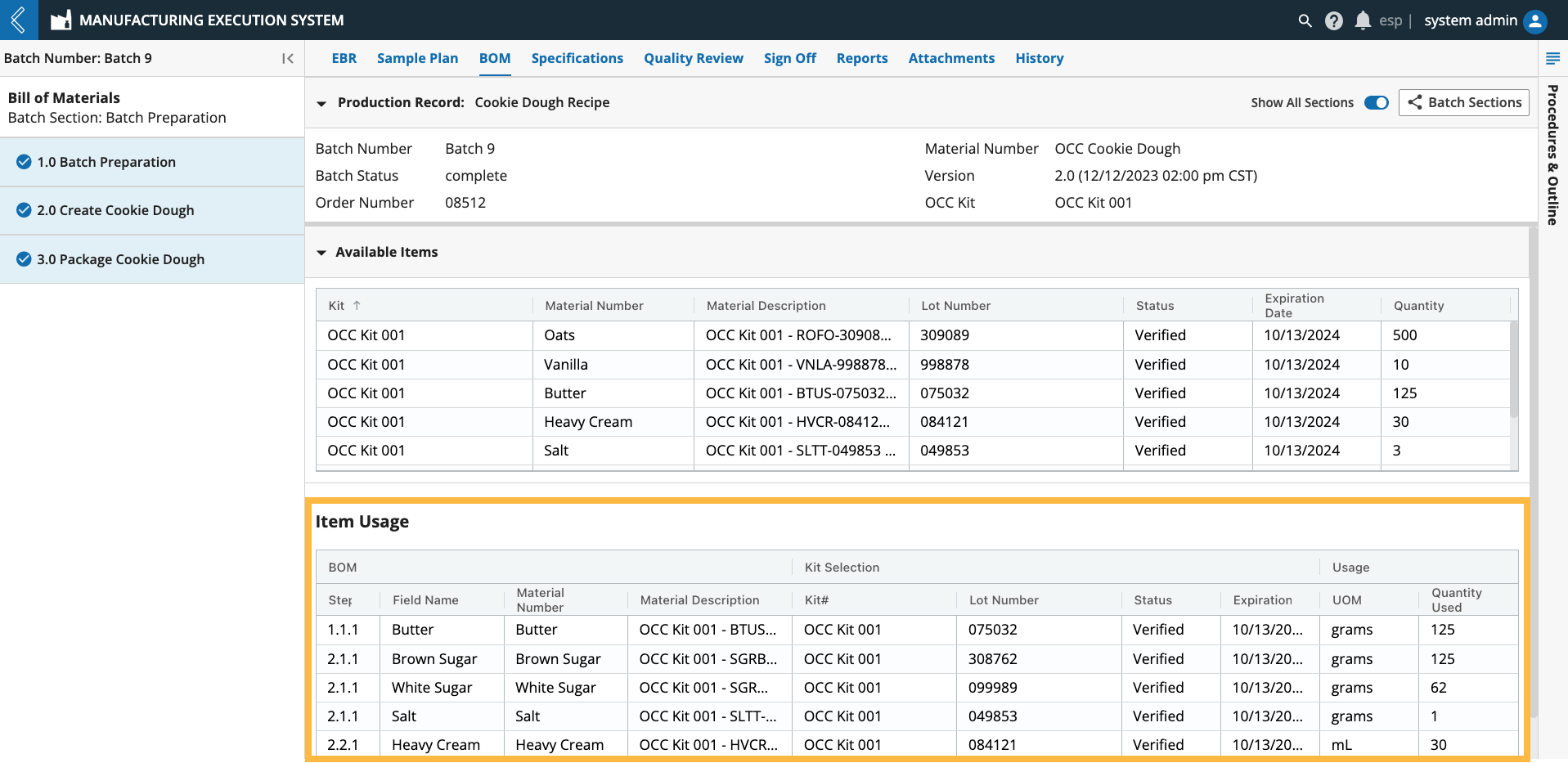
Task: View the Attachments tab
Action: [951, 58]
